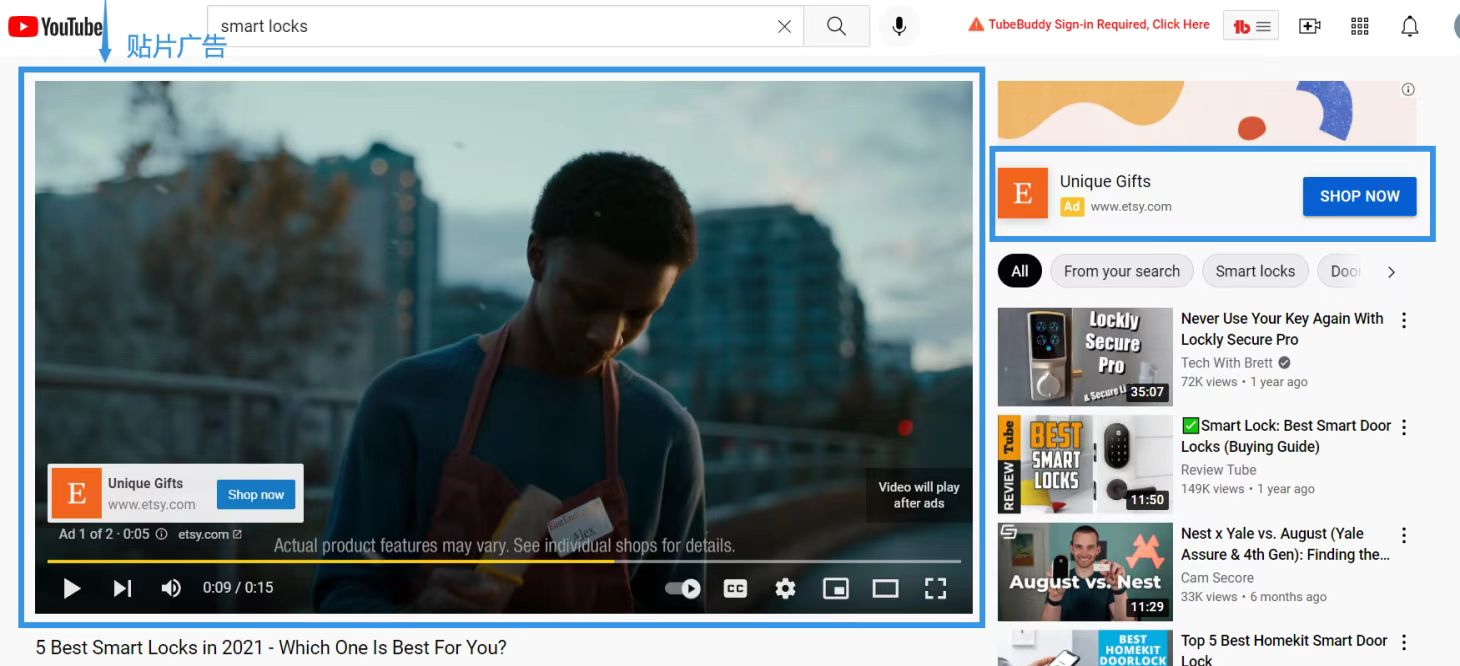Click the sidebar Etsy logo

pos(1023,193)
